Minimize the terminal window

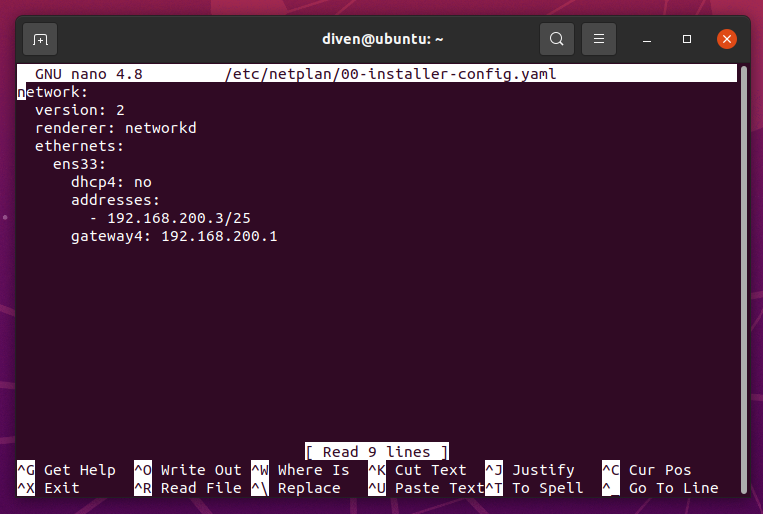(647, 40)
